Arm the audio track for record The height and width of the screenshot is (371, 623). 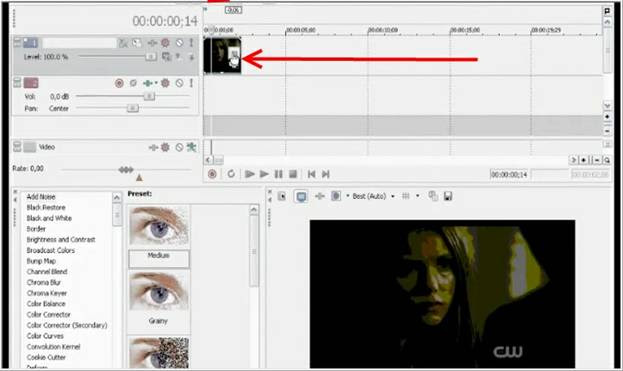tap(119, 83)
